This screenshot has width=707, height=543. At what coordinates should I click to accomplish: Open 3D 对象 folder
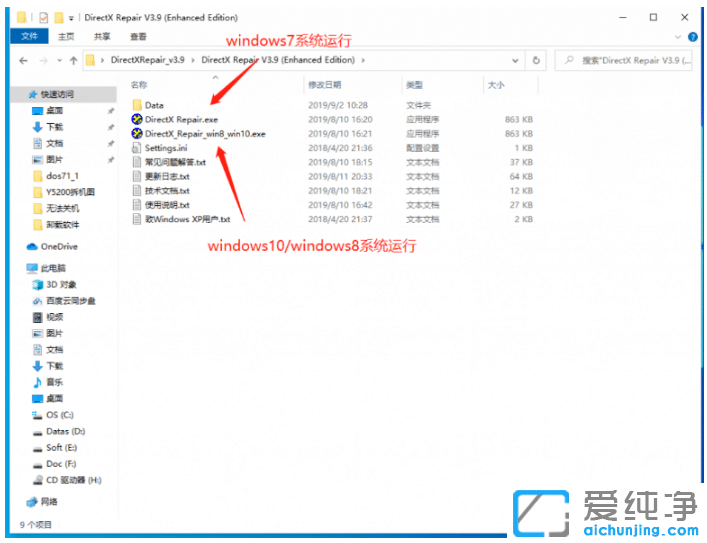tap(61, 285)
